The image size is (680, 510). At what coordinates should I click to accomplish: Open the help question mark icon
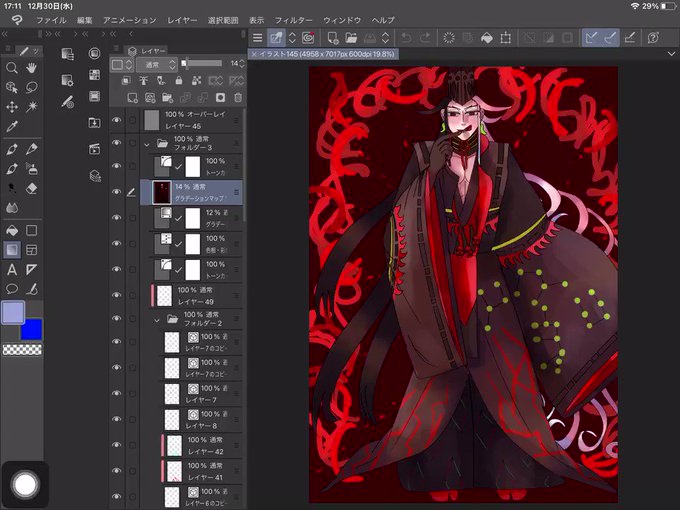point(653,38)
